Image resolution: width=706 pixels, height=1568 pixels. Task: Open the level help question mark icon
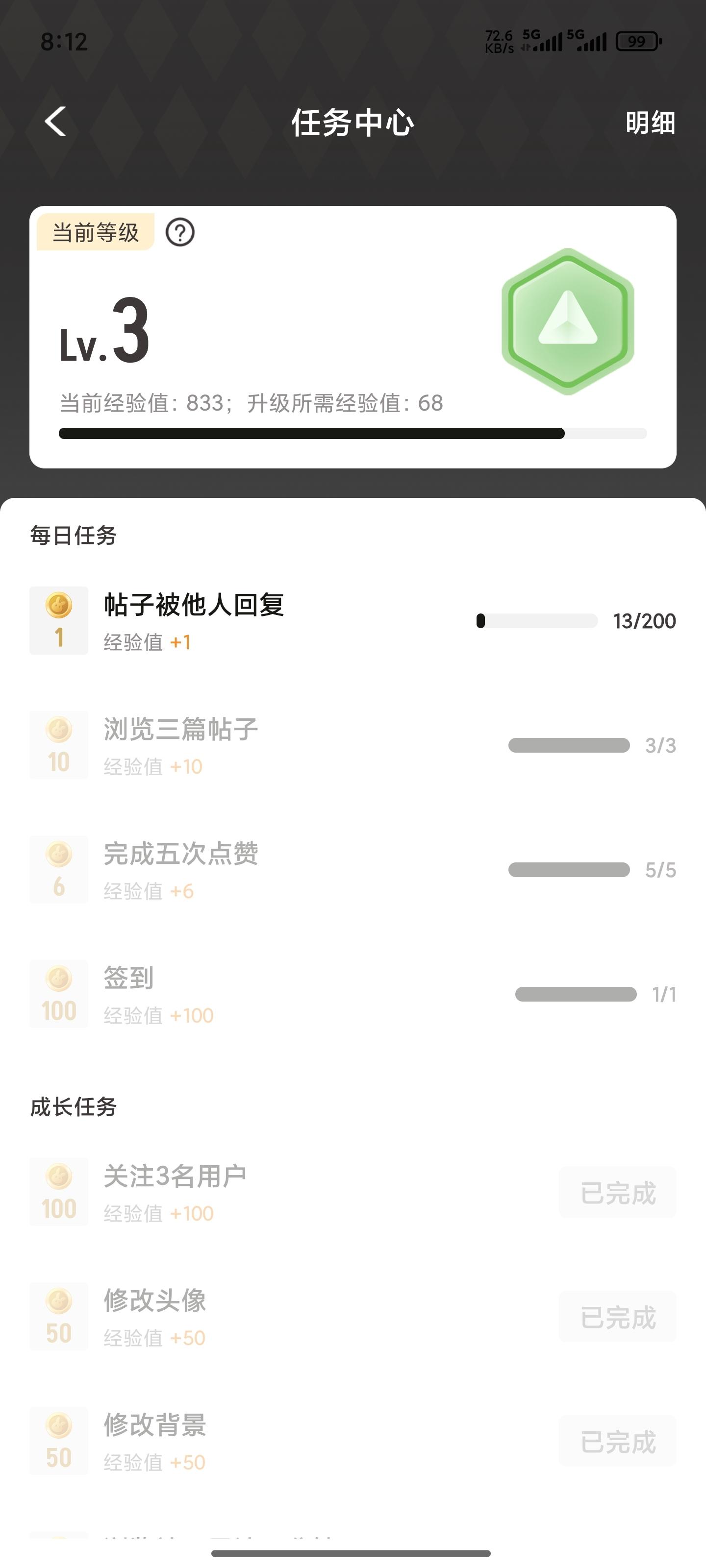tap(180, 233)
